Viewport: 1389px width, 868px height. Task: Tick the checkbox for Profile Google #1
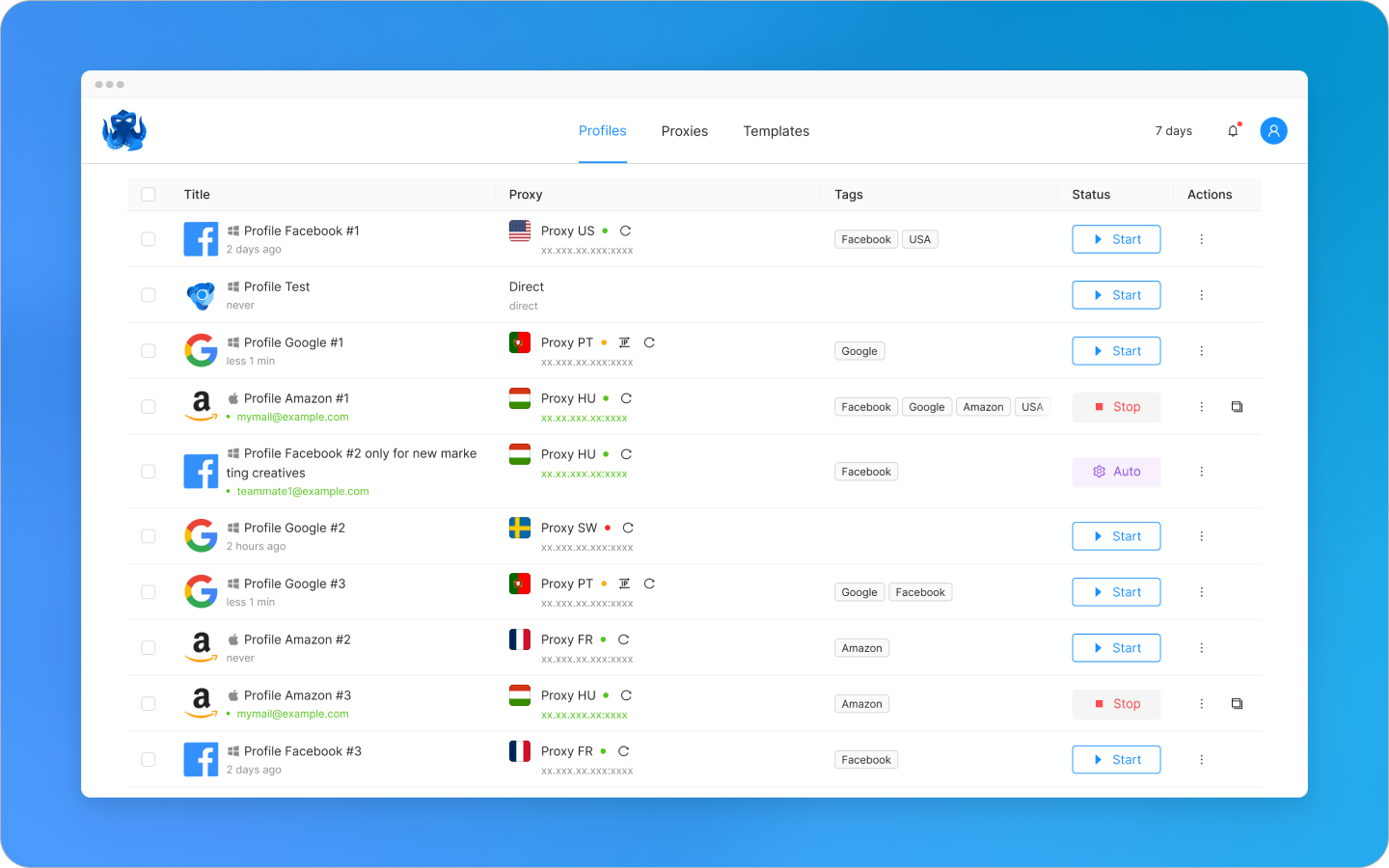149,351
